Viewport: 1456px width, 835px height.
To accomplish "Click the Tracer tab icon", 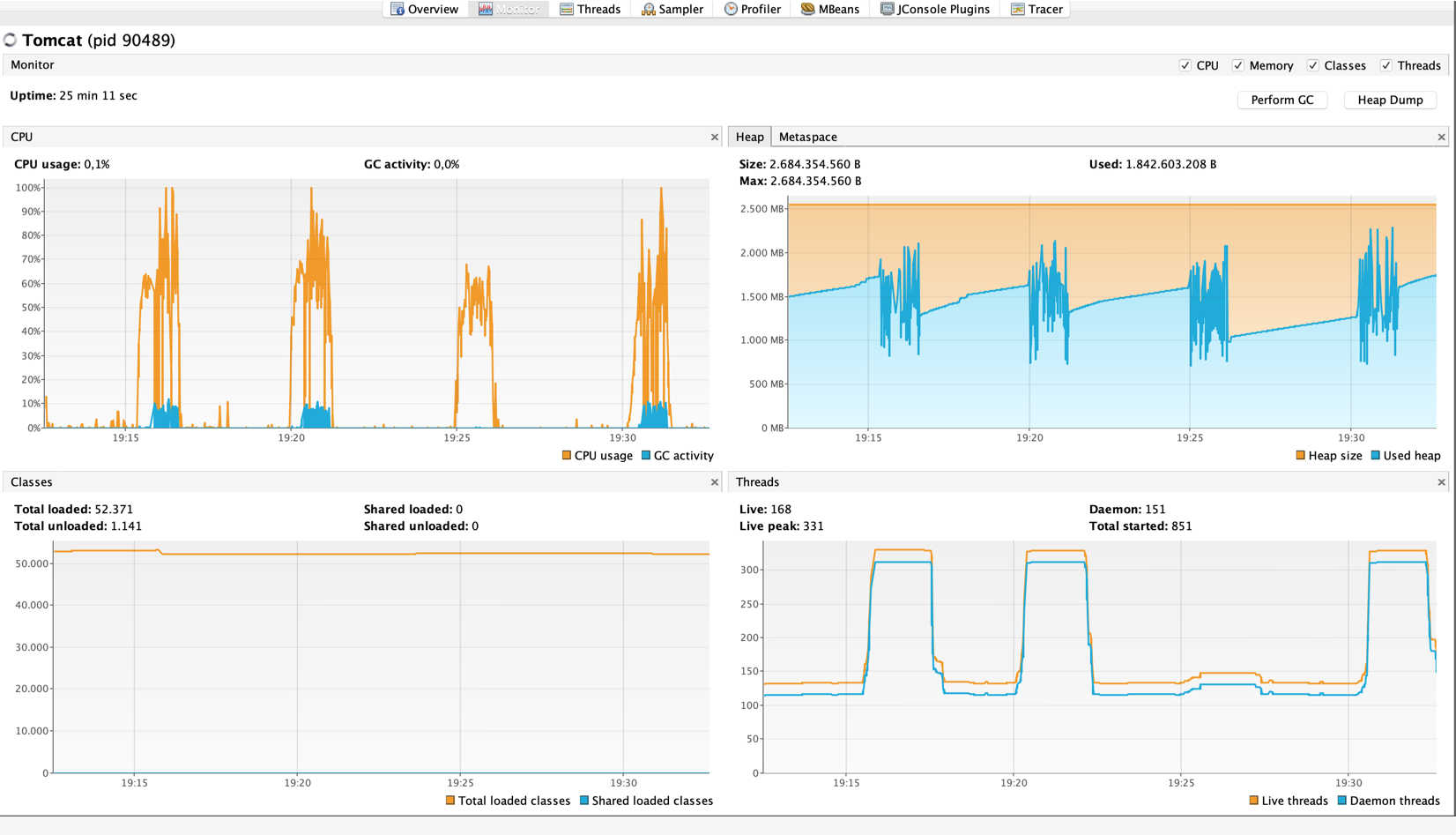I will click(1017, 9).
